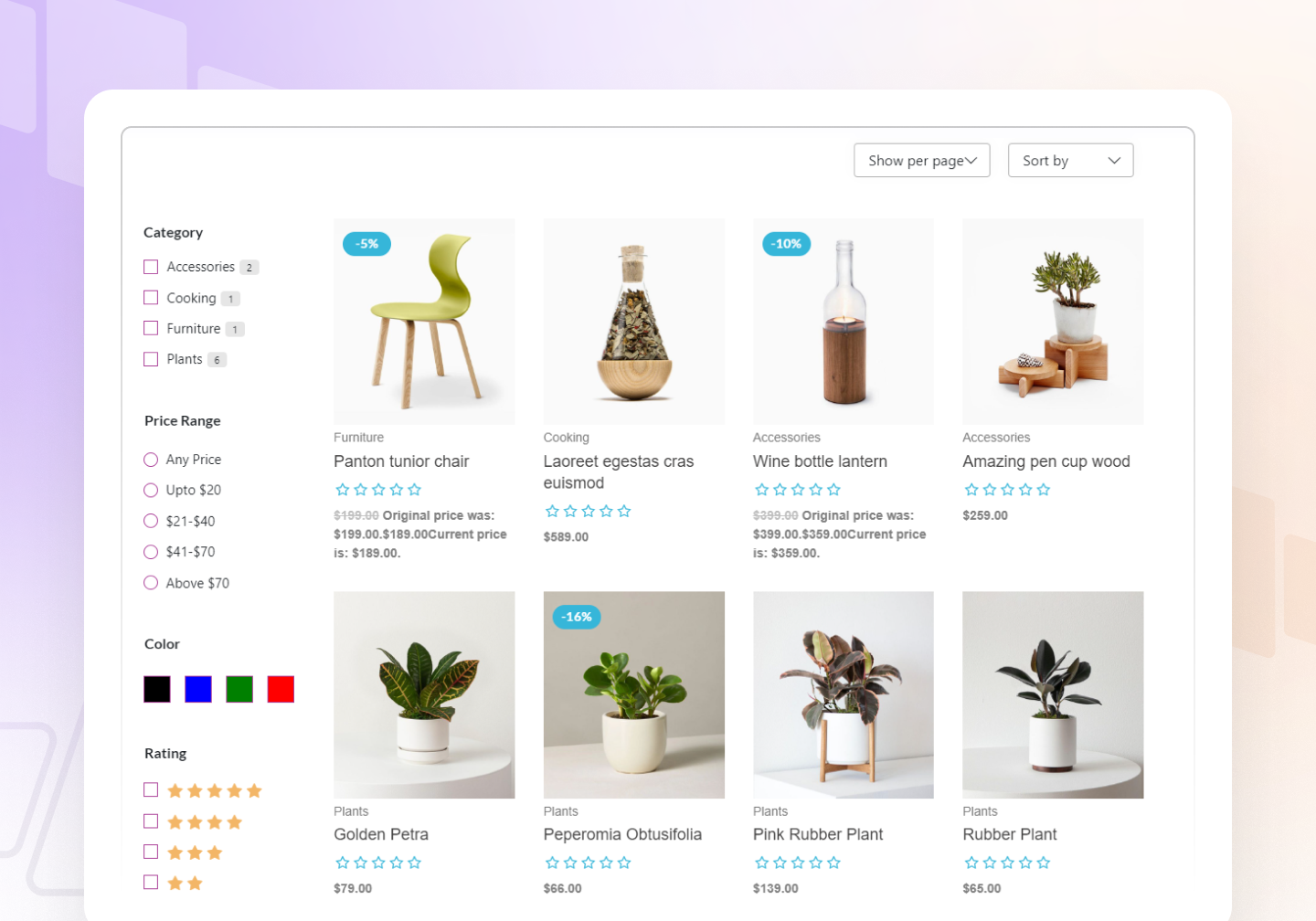
Task: Click the star rating under Pink Rubber Plant
Action: pyautogui.click(x=798, y=863)
